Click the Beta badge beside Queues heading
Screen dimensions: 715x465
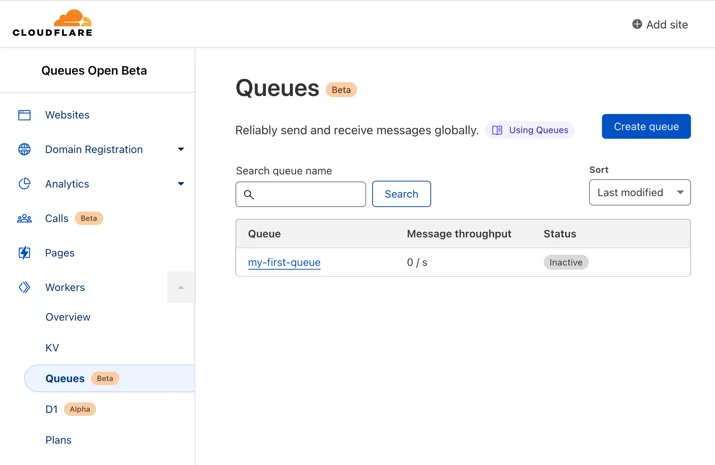(x=341, y=90)
